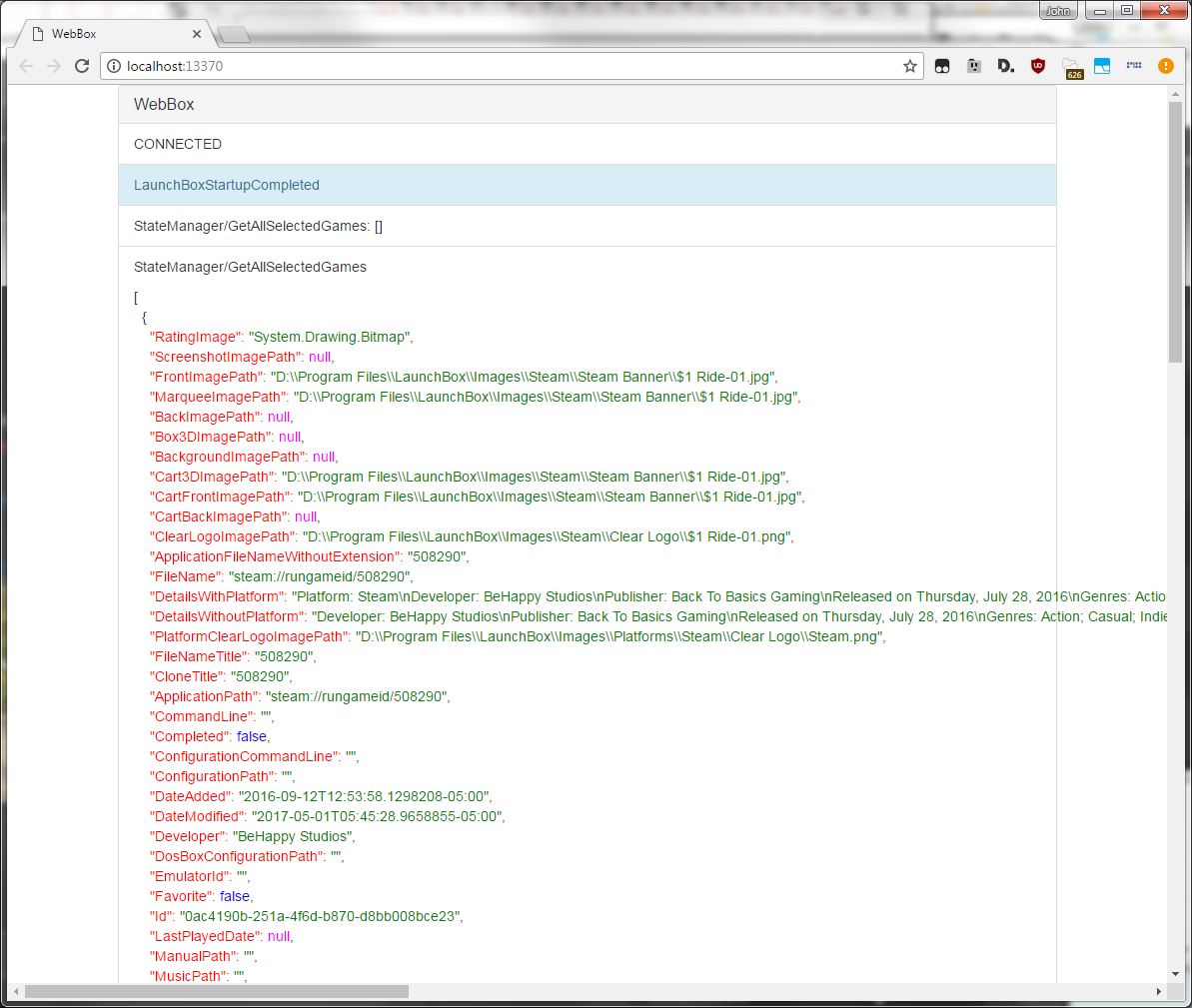Open the John profile button
This screenshot has width=1192, height=1008.
tap(1058, 11)
